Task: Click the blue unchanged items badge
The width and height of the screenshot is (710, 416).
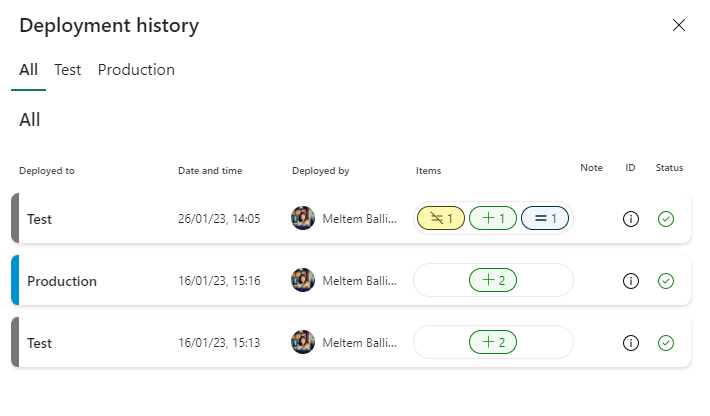Action: click(545, 218)
